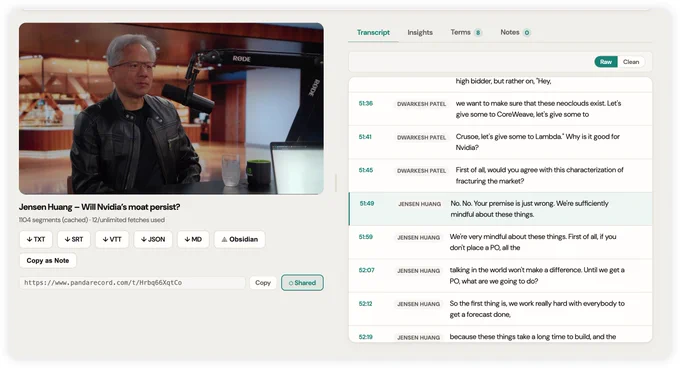680x368 pixels.
Task: Download transcript as MD
Action: pos(193,239)
